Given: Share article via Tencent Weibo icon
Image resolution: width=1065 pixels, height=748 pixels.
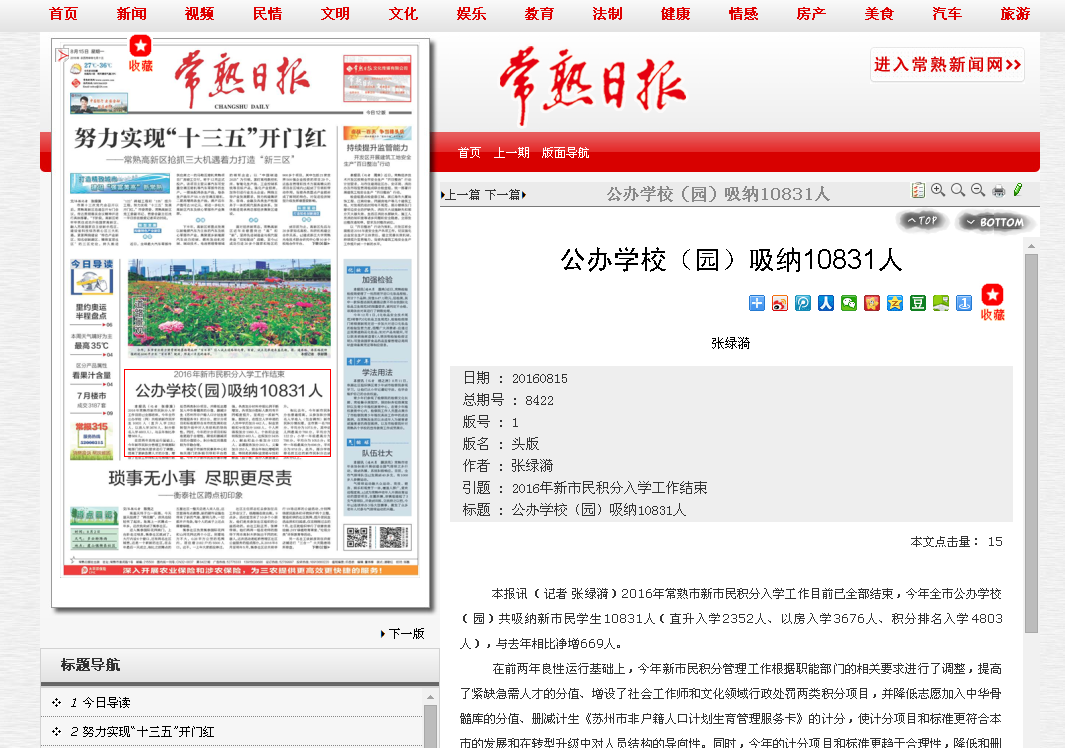Looking at the screenshot, I should (x=803, y=303).
